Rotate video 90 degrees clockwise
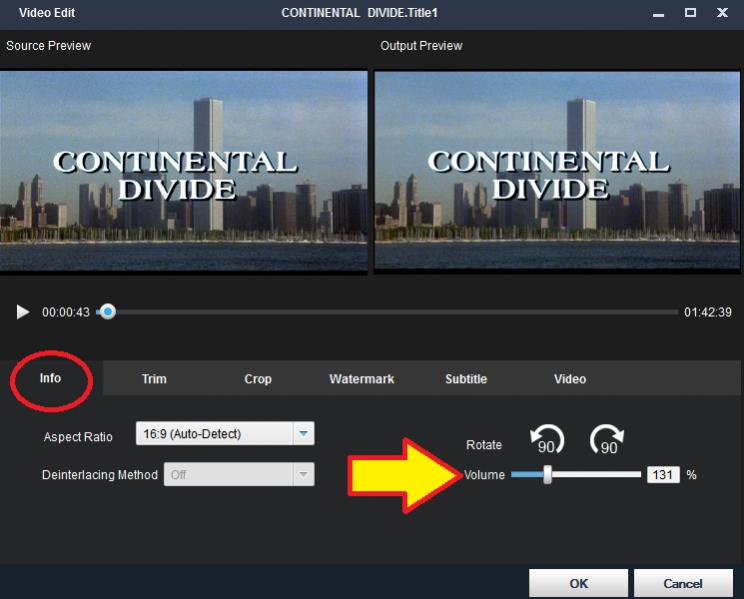 tap(607, 440)
